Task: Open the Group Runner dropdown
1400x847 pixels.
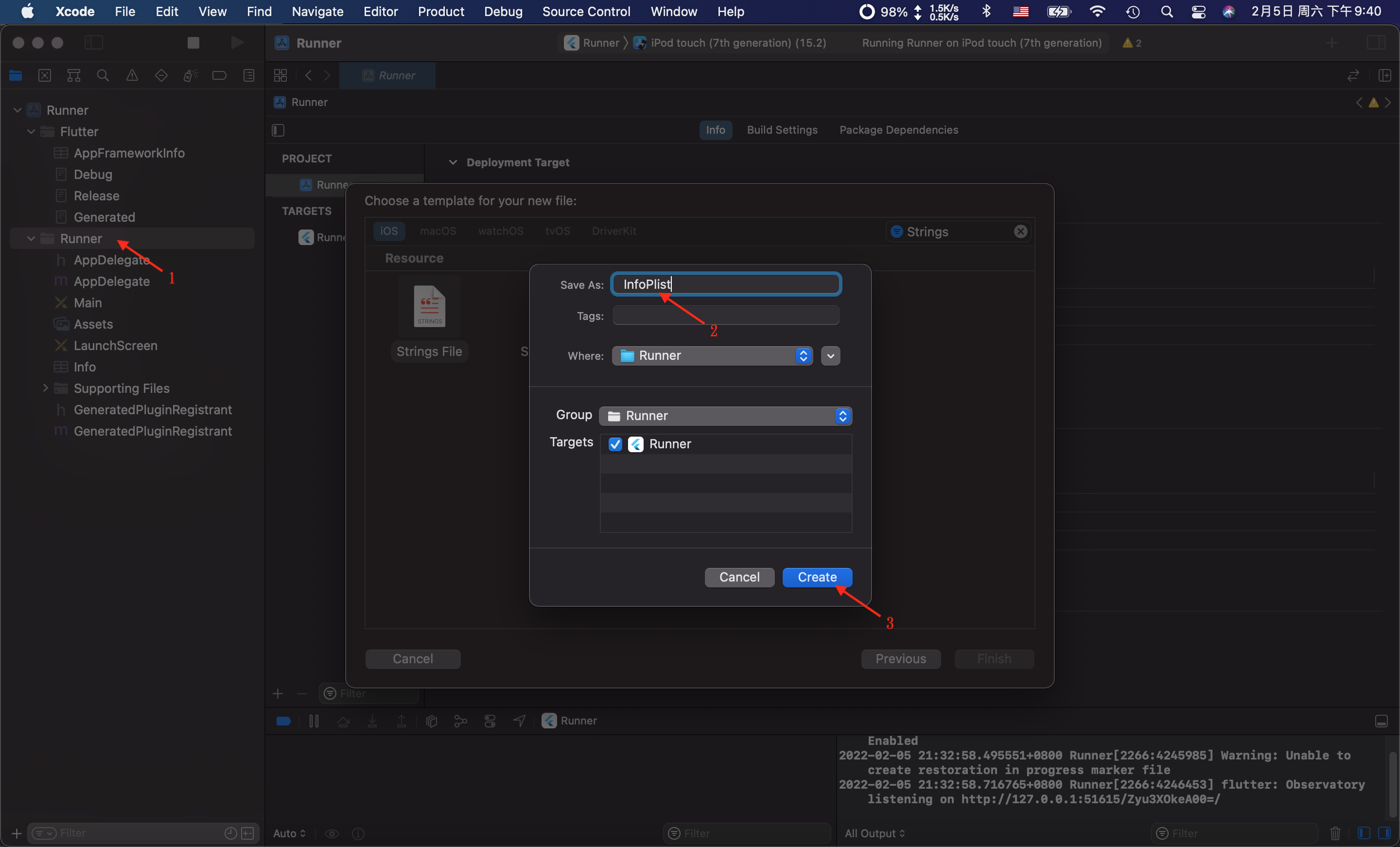Action: [725, 416]
